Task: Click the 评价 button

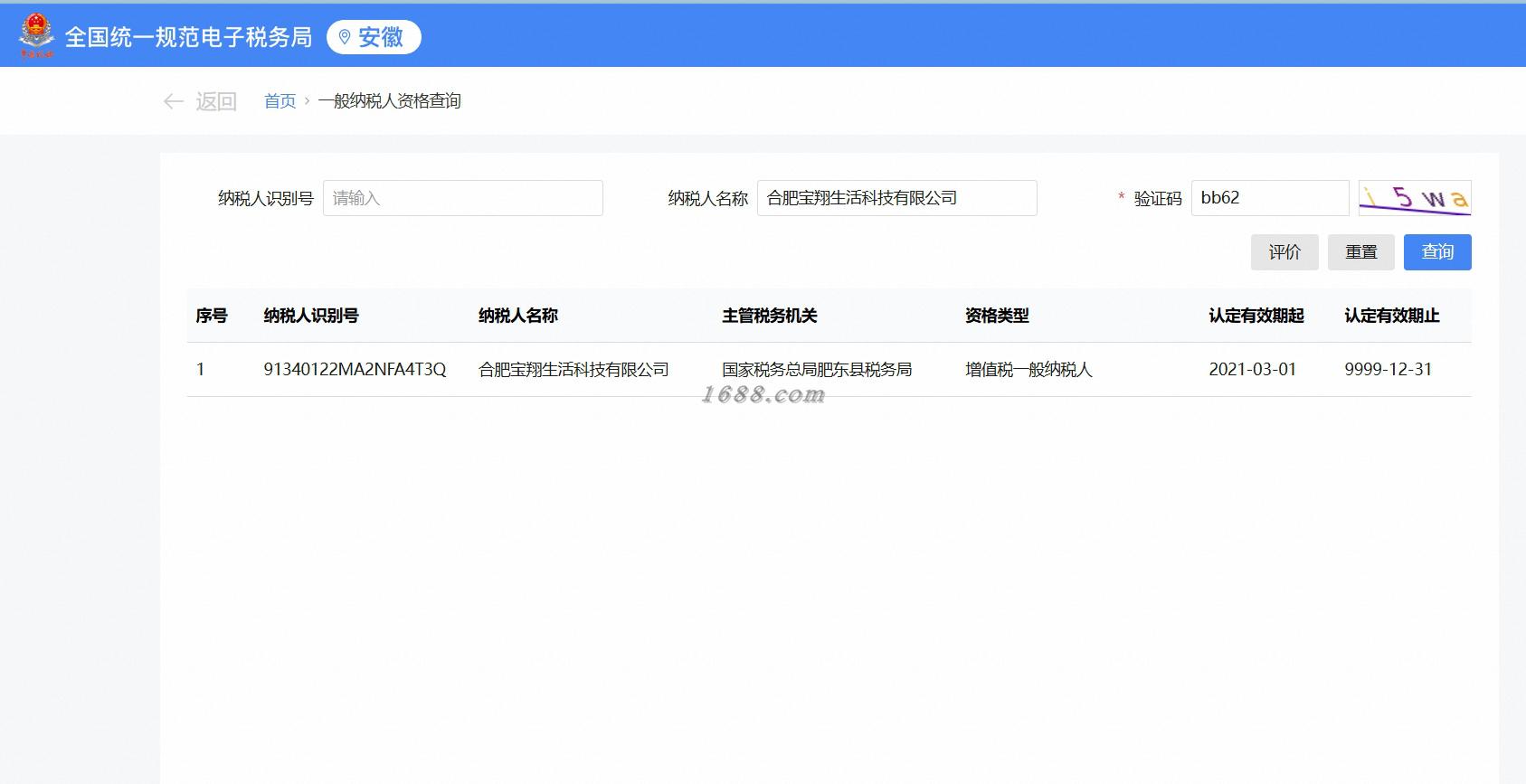Action: point(1284,252)
